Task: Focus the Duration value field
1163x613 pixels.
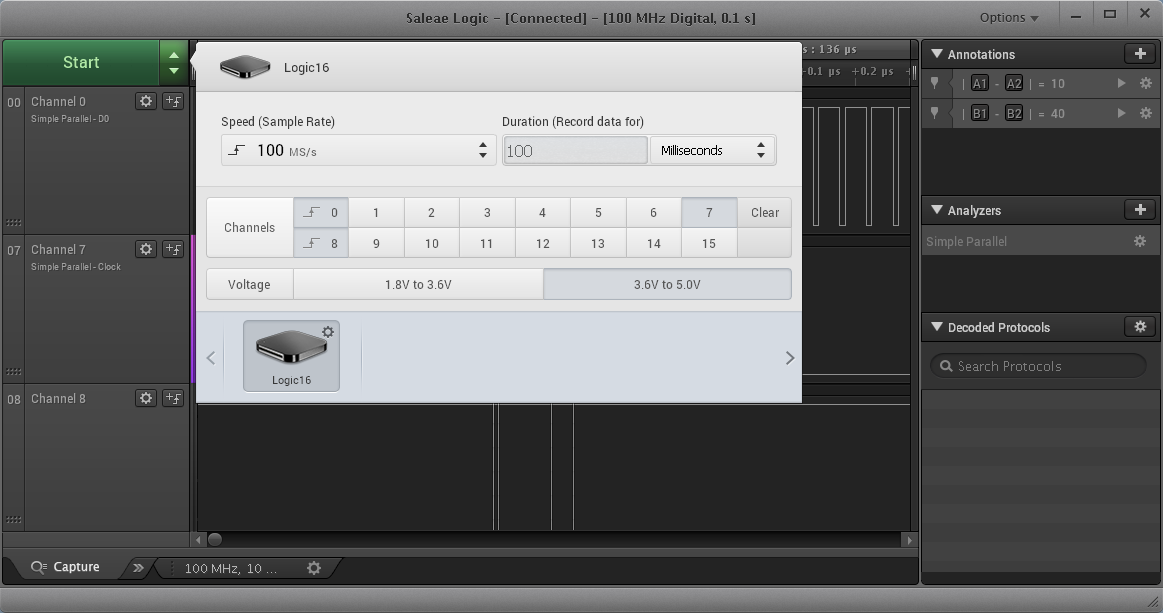Action: (575, 151)
